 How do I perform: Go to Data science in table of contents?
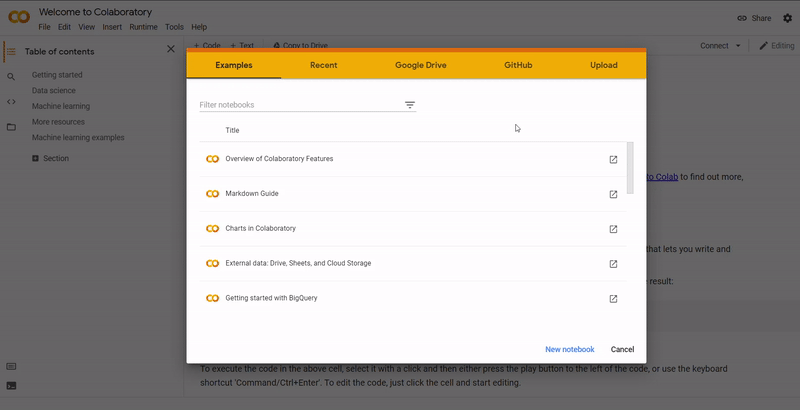click(54, 90)
